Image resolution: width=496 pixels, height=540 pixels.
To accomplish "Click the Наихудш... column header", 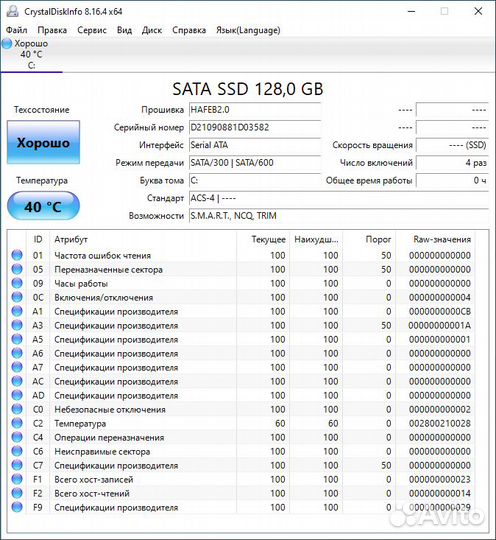I will coord(316,239).
